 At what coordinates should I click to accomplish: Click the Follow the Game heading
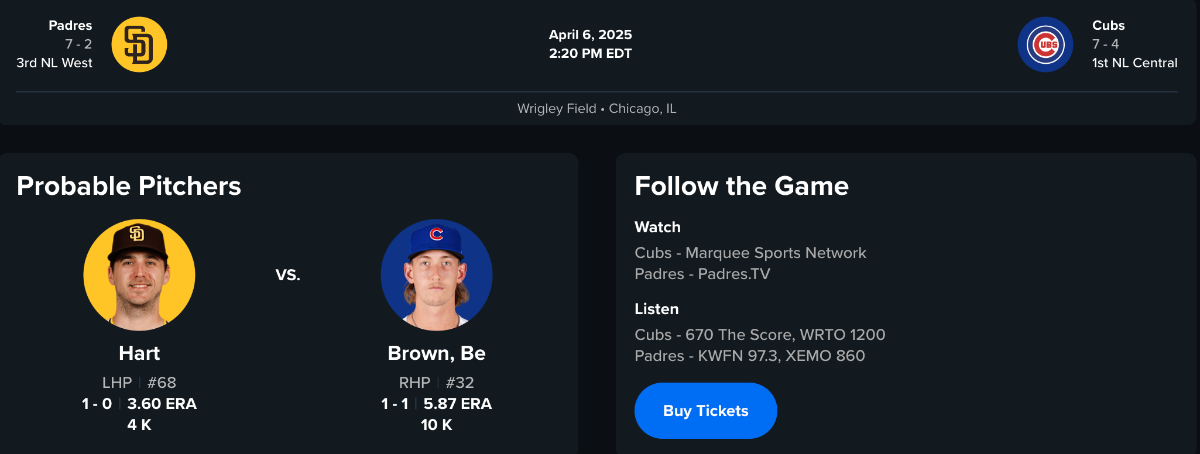(x=741, y=186)
